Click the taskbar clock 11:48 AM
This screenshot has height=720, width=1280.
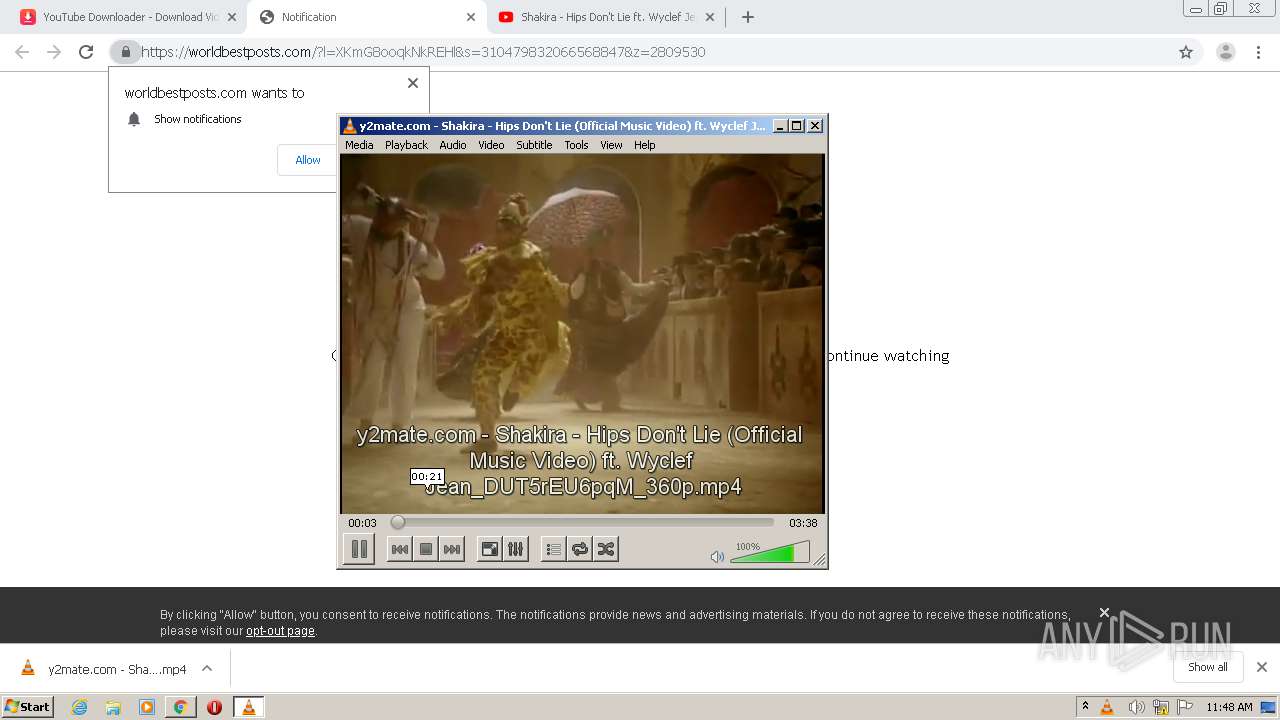coord(1229,707)
